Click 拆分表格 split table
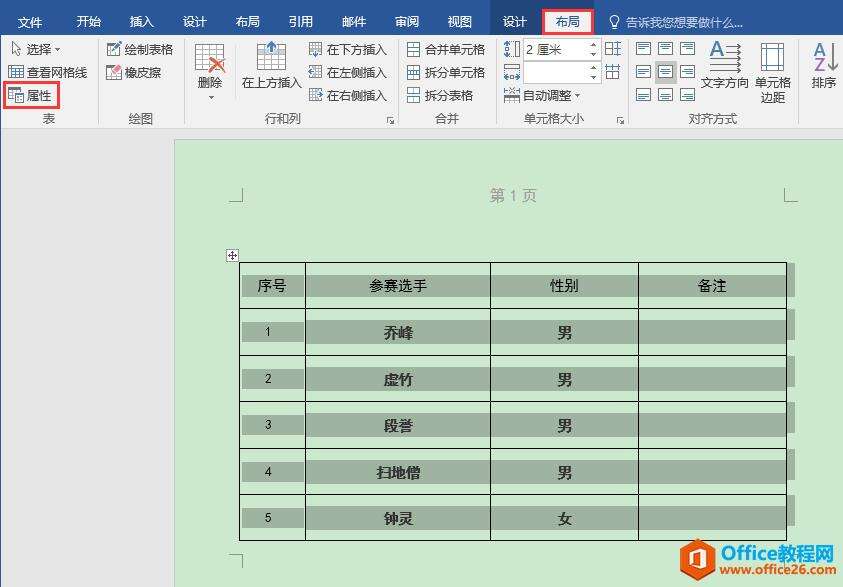The width and height of the screenshot is (843, 587). click(x=439, y=95)
